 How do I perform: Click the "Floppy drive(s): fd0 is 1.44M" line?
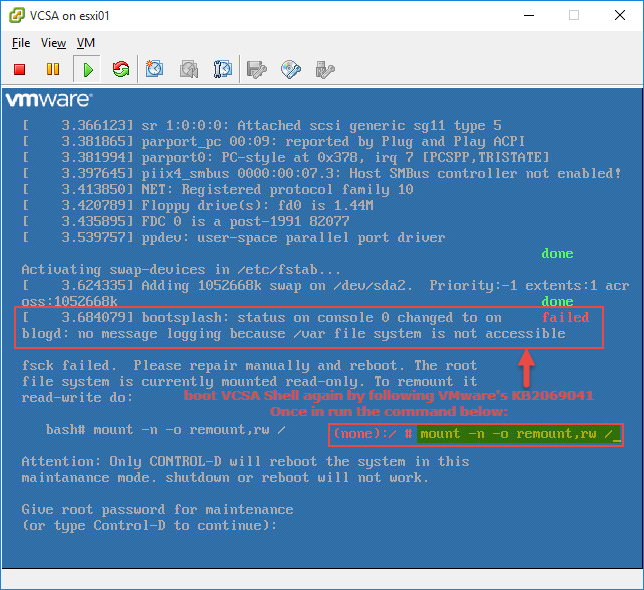(198, 205)
